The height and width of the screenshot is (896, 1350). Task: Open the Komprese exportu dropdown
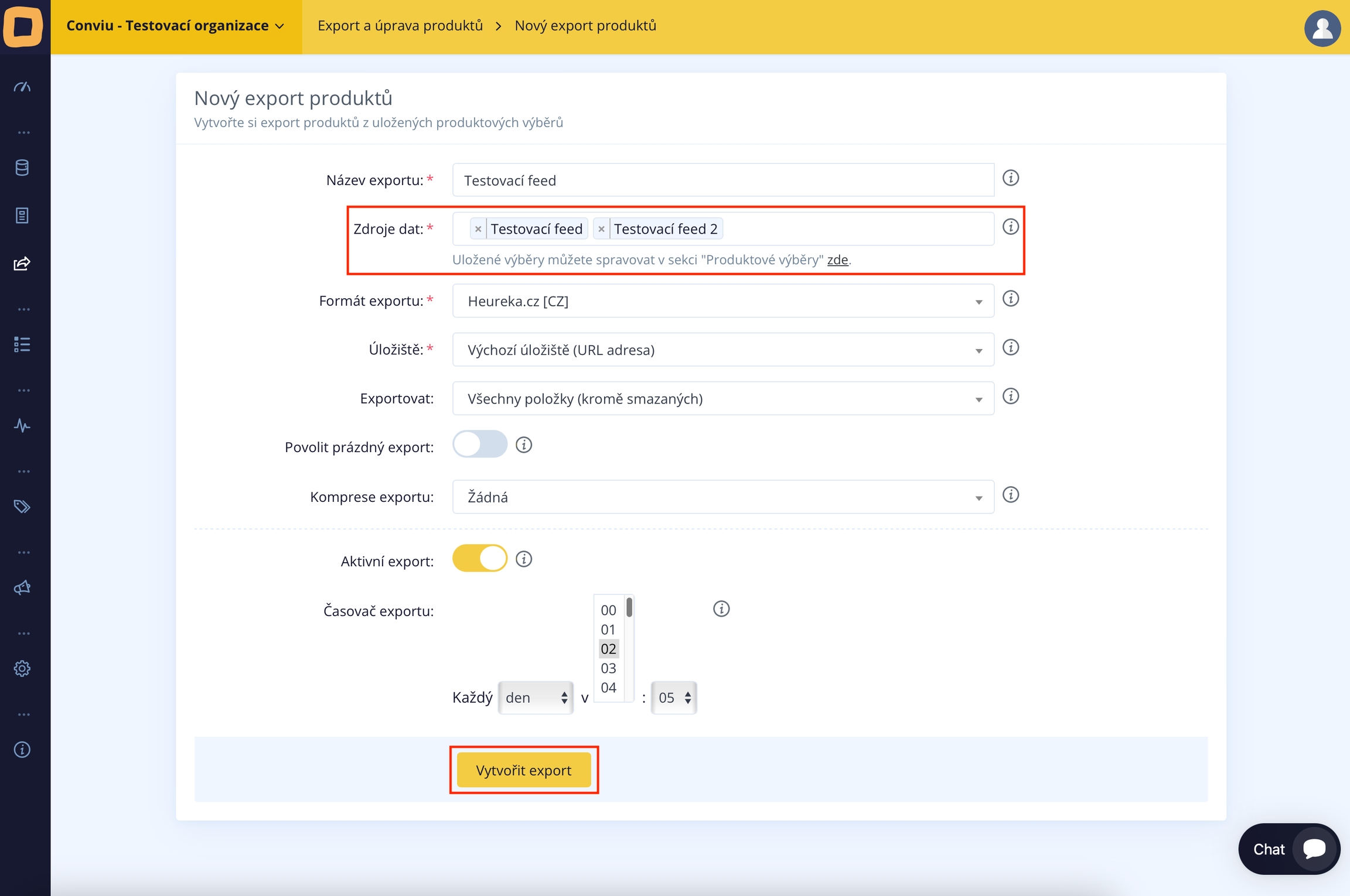(722, 497)
